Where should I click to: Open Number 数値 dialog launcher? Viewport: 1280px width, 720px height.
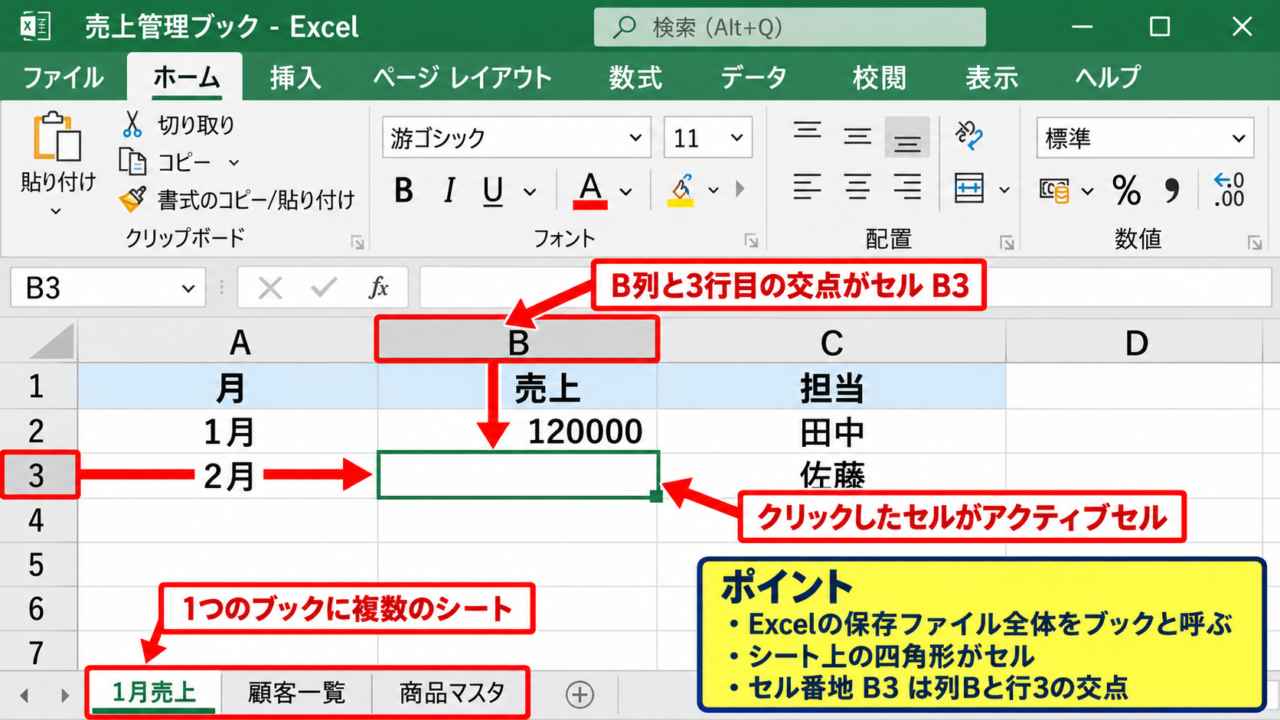[1254, 242]
